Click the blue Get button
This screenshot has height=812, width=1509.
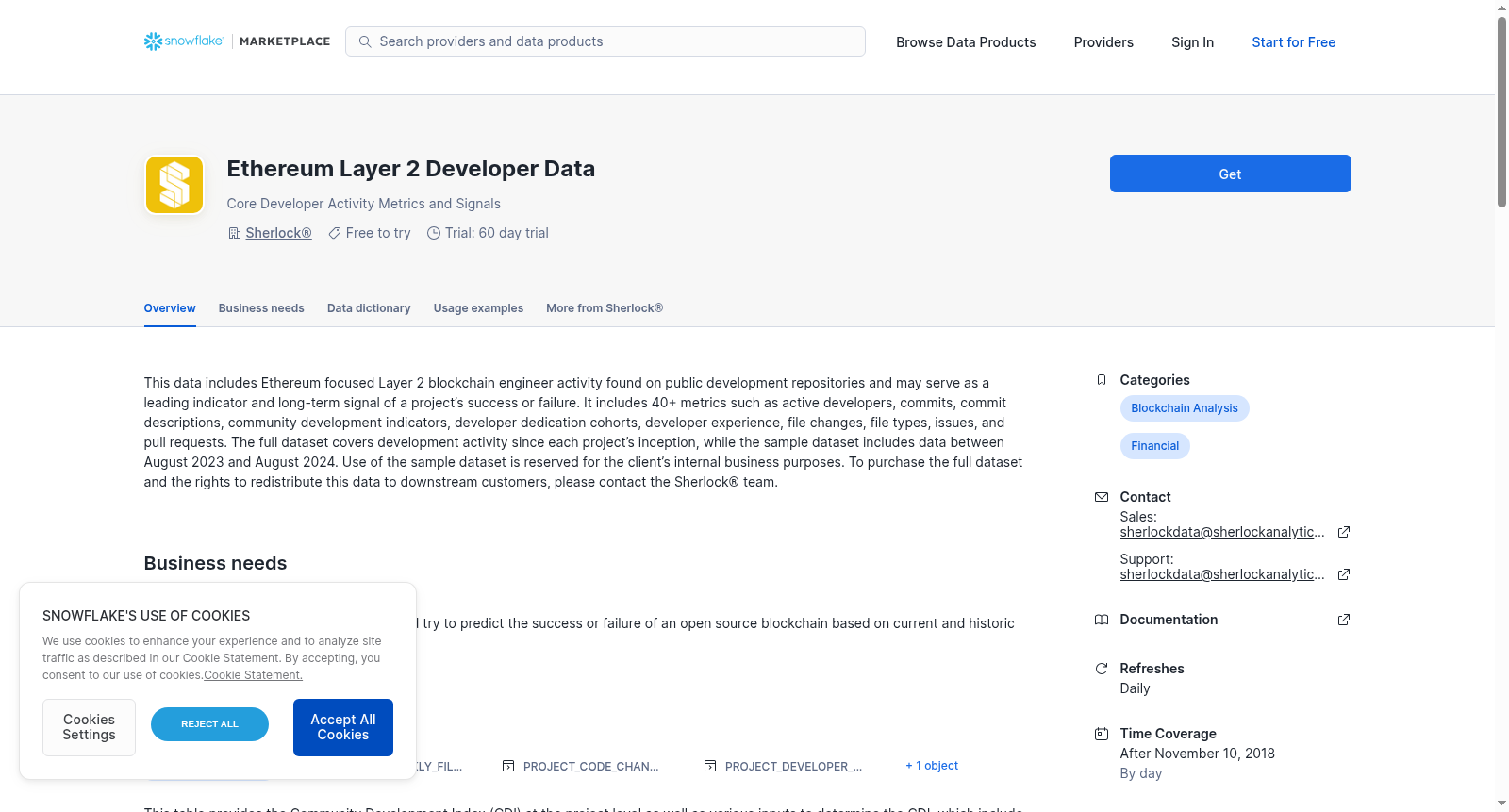tap(1230, 174)
